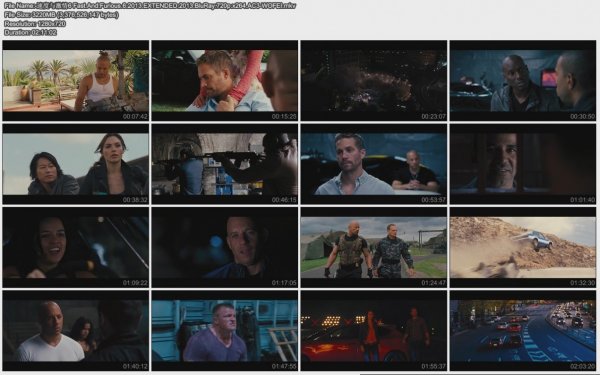
Task: Select the thumbnail at 00:53:57
Action: click(374, 164)
